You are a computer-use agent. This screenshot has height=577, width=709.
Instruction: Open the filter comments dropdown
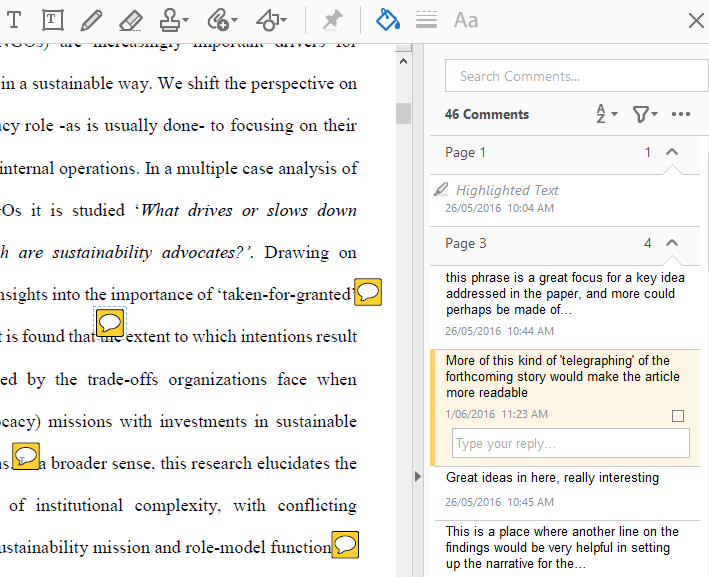(645, 114)
